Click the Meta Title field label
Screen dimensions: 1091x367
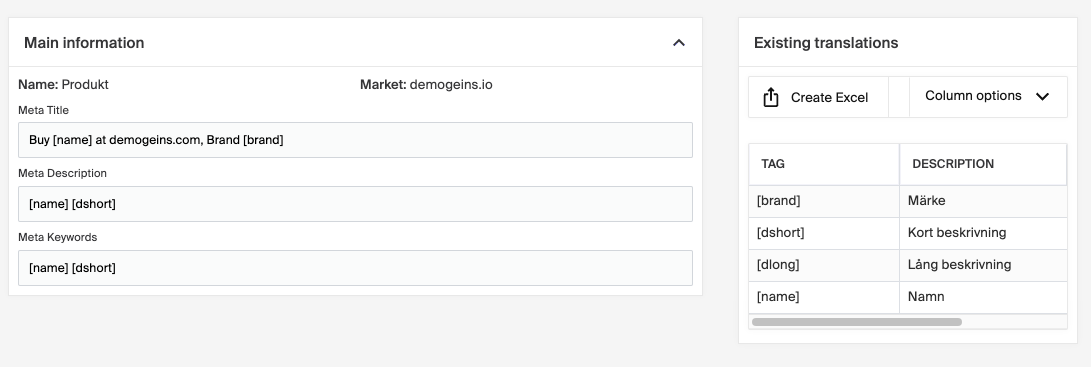coord(43,110)
